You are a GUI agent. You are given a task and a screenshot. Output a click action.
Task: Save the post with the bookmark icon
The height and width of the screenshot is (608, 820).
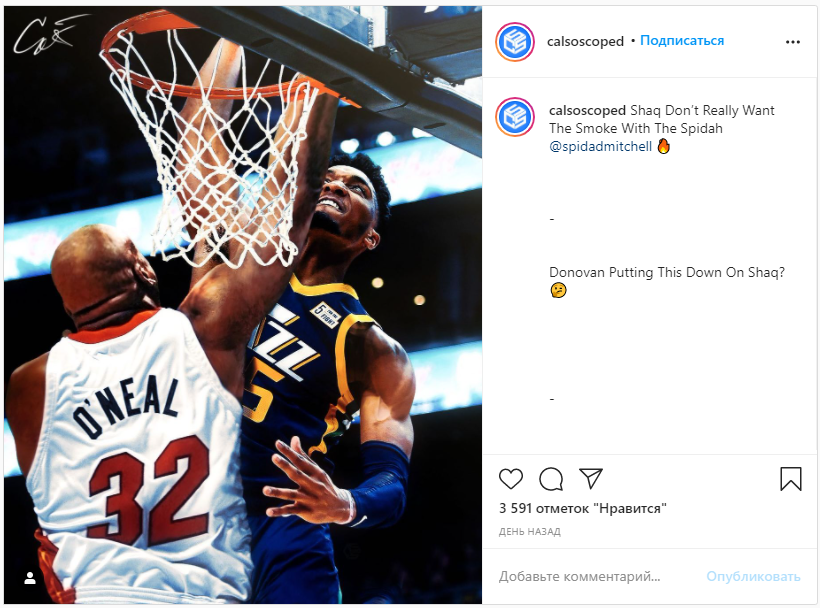pos(790,479)
